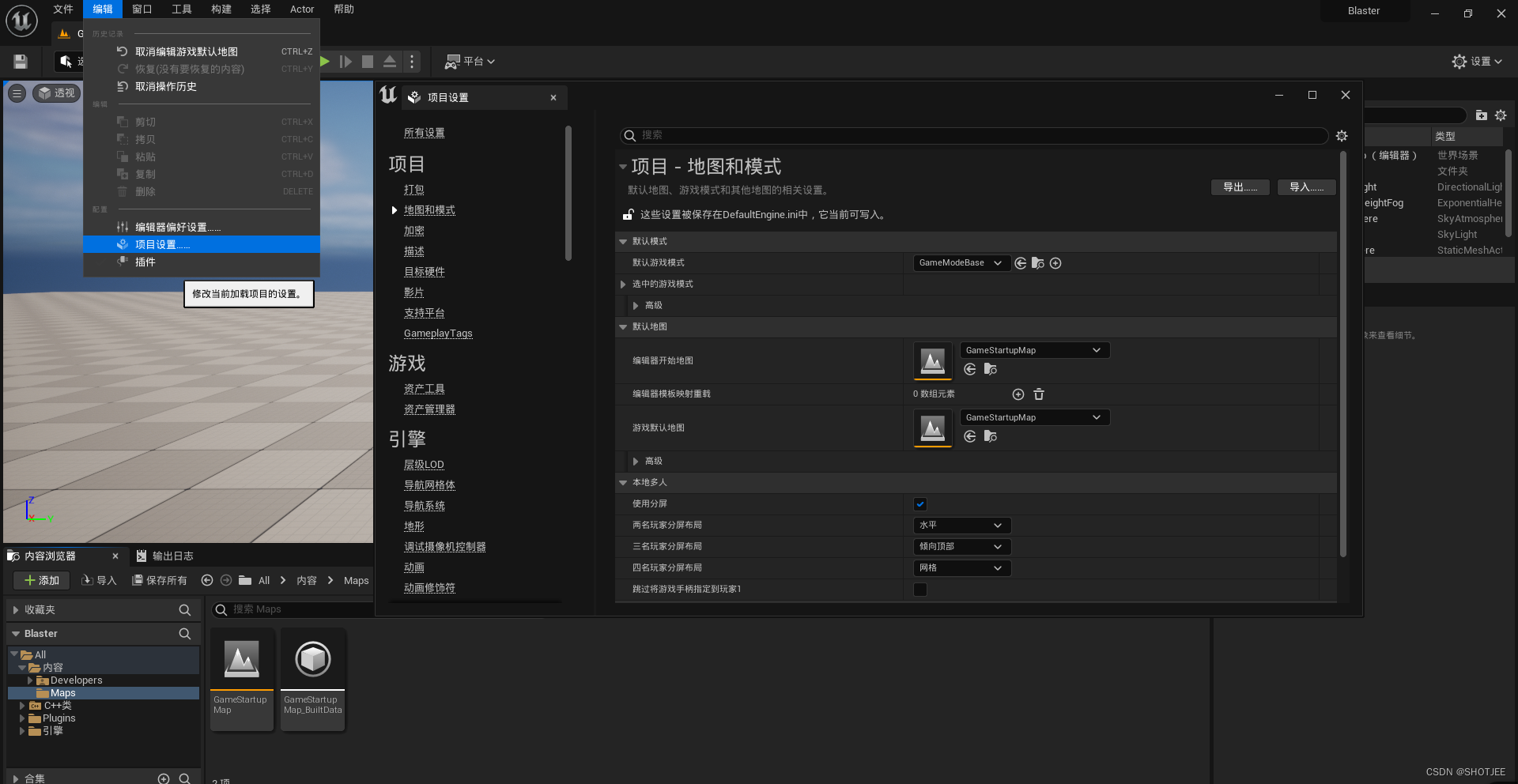Open 所有设置 link in sidebar
1518x784 pixels.
pos(424,133)
